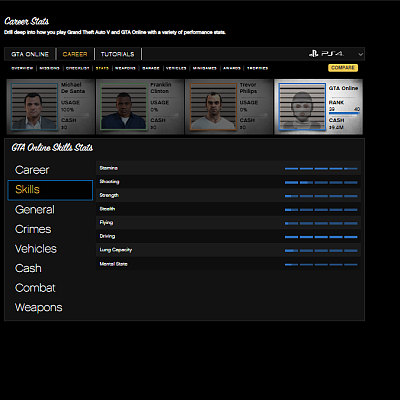Click the GTA Online rank progress bar
The width and height of the screenshot is (400, 400).
[x=344, y=113]
